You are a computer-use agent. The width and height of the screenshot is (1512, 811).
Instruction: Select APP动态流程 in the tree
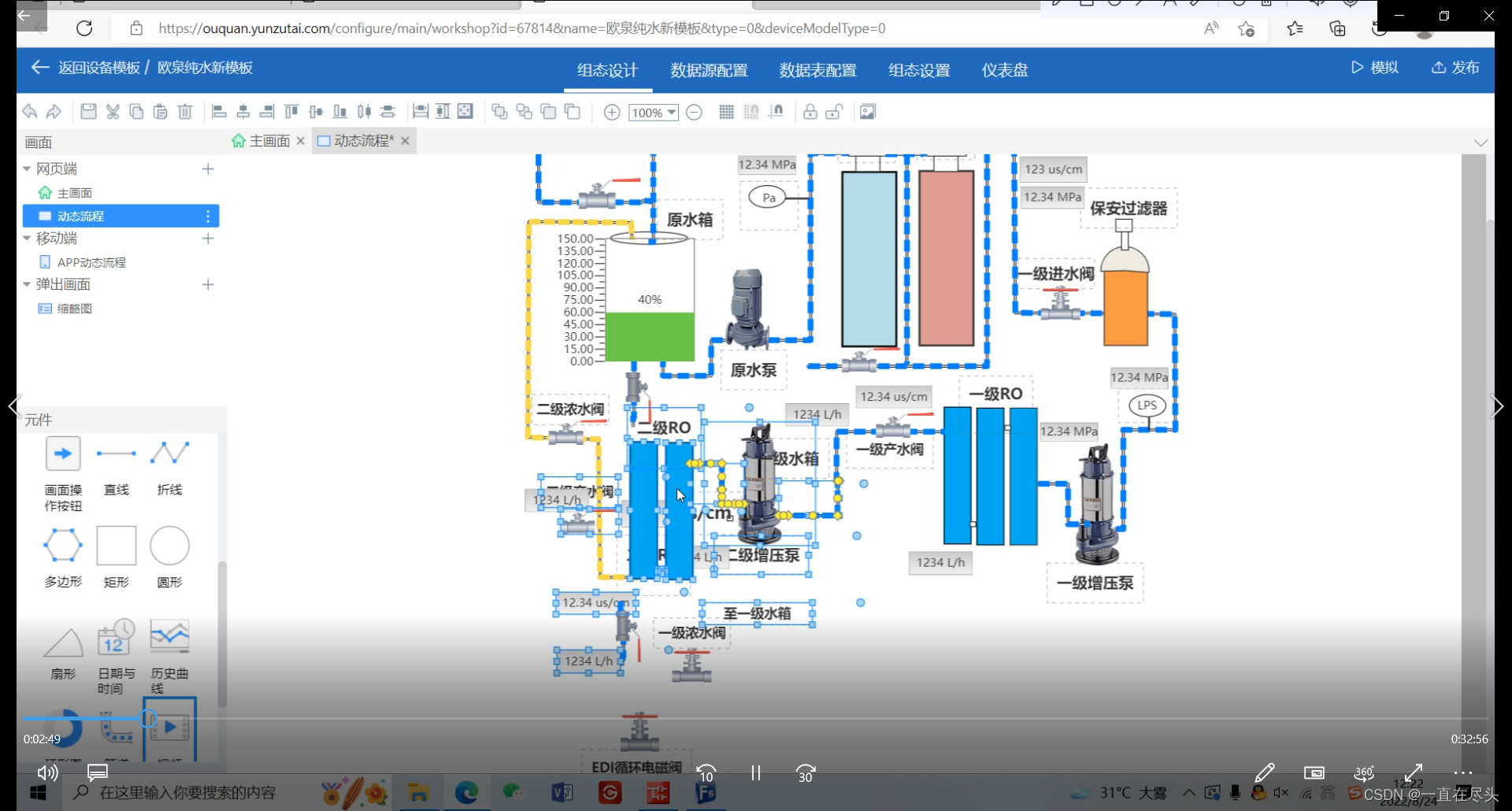pyautogui.click(x=91, y=262)
